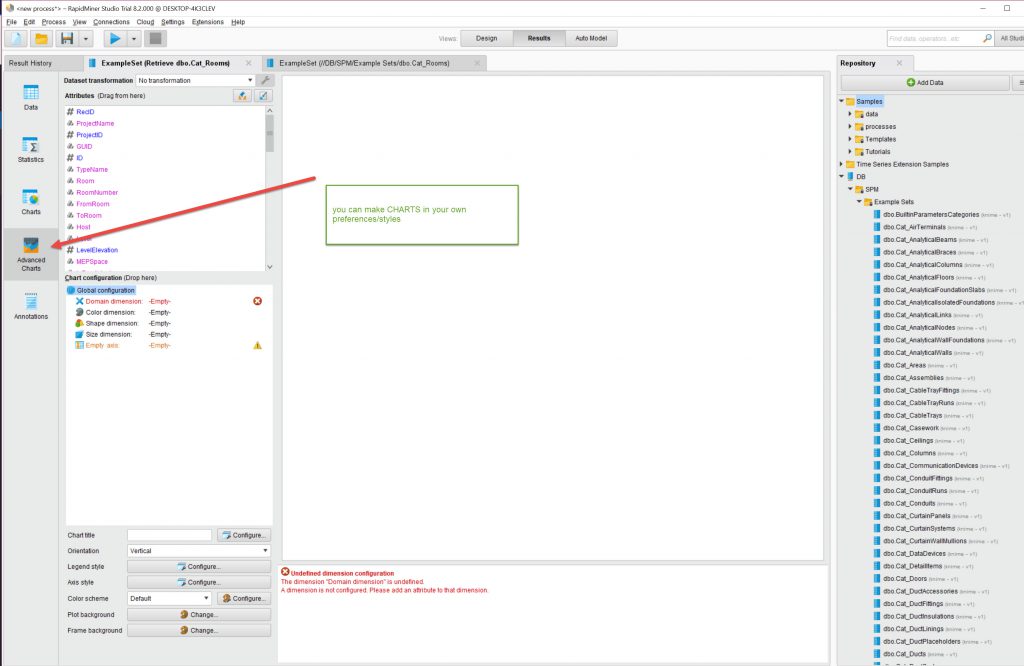Click Change button for Plot background
The image size is (1024, 666).
point(198,615)
